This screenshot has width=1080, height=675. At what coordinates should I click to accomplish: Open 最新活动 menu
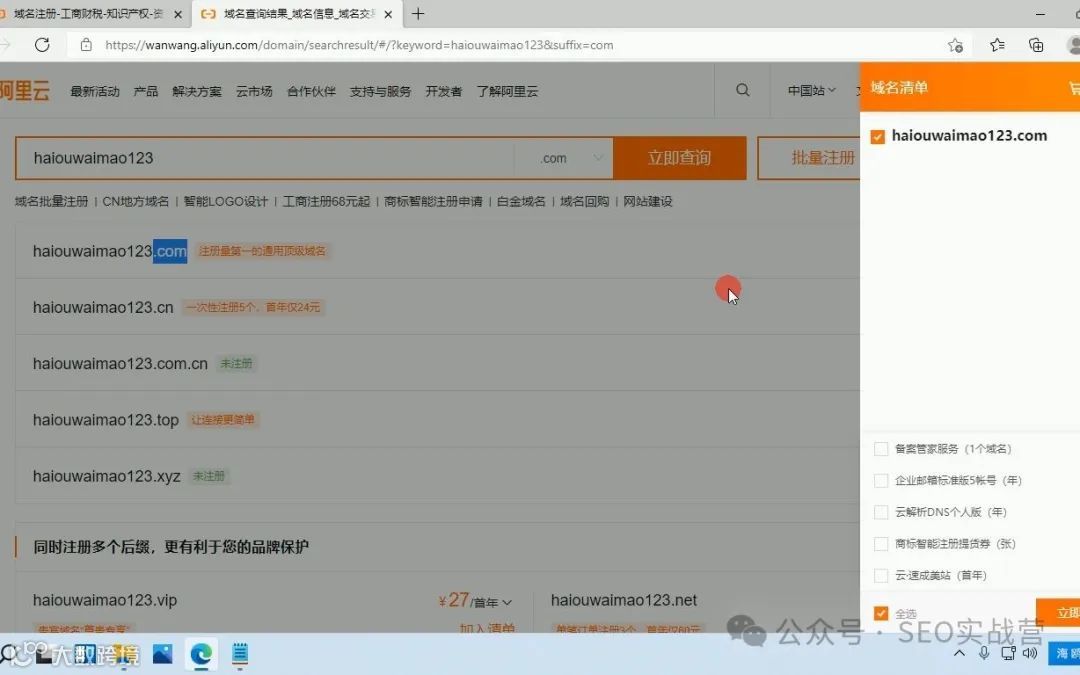pyautogui.click(x=95, y=91)
